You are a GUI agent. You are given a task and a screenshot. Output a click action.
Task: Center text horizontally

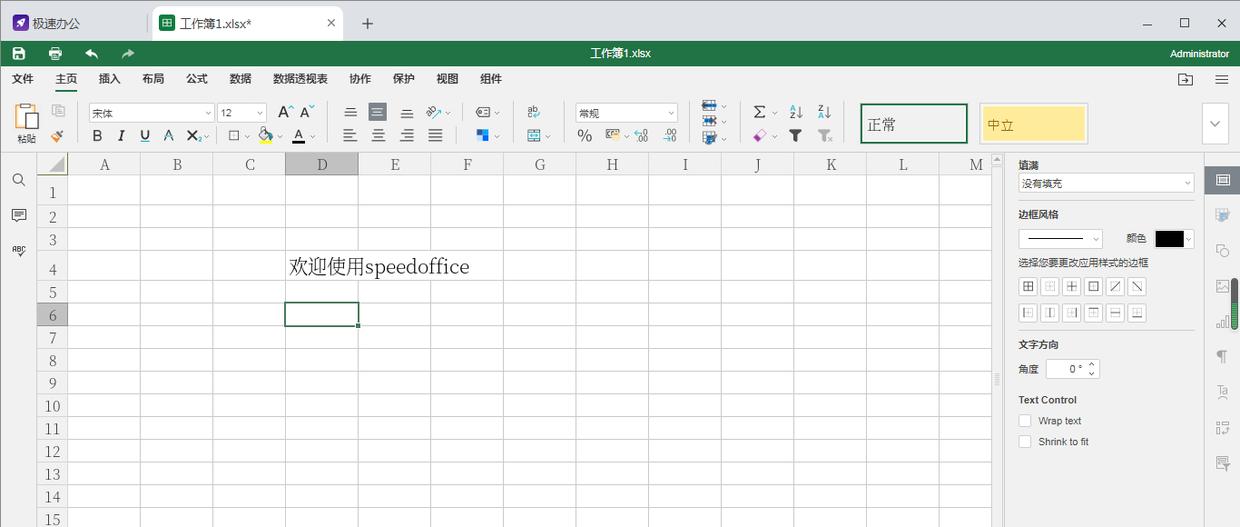[378, 135]
